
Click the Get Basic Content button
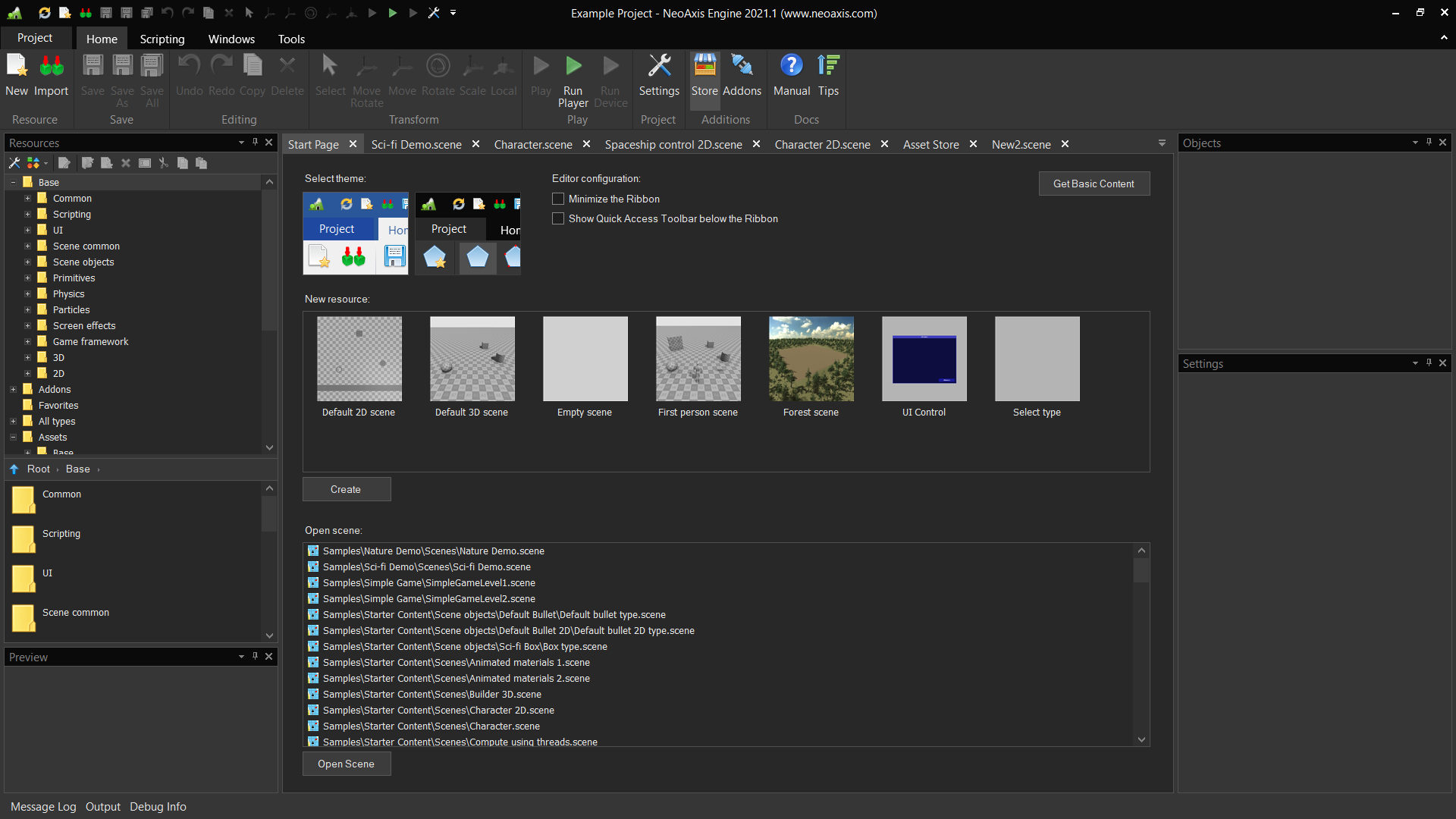[x=1094, y=184]
